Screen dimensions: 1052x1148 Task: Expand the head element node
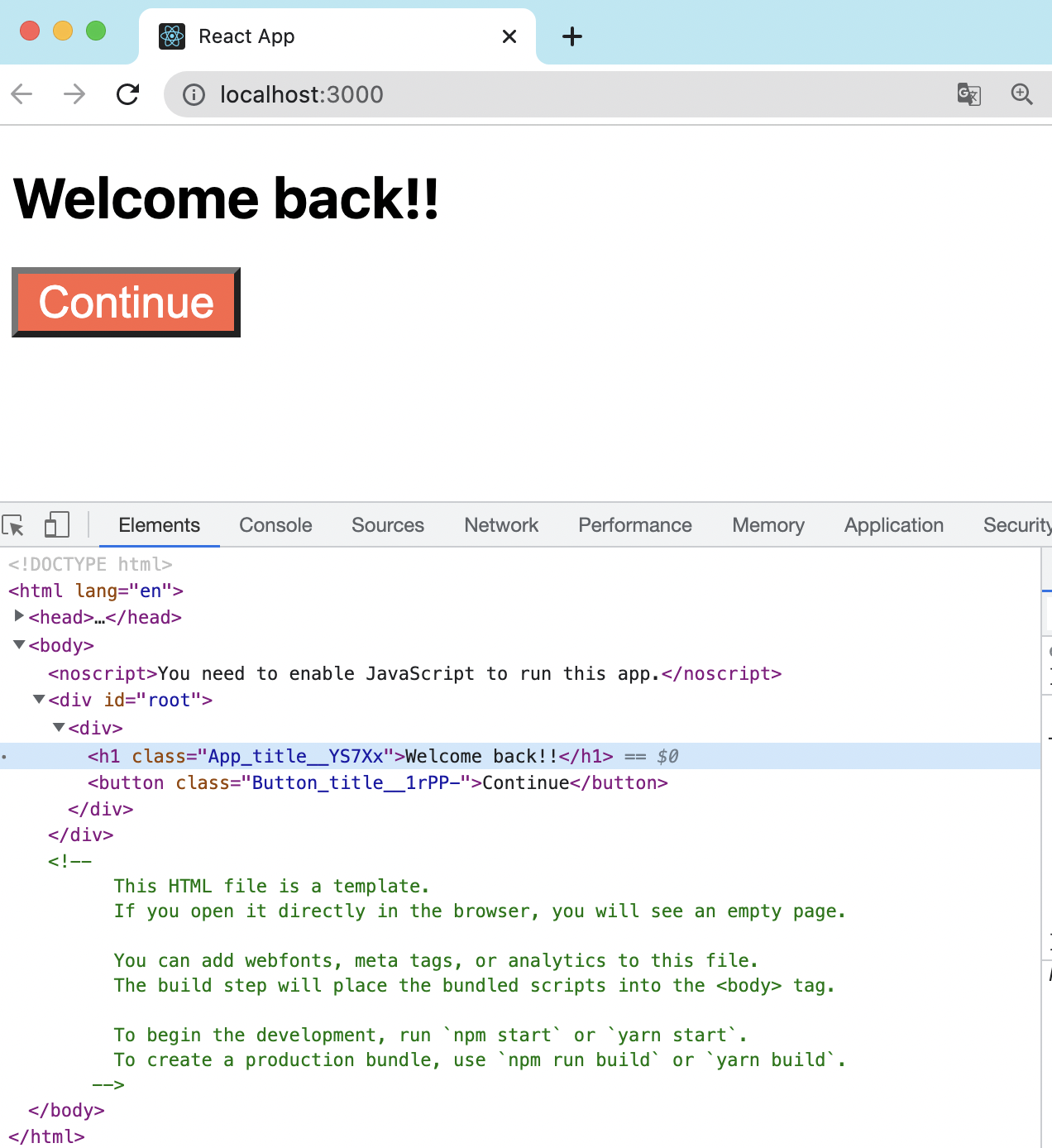[x=19, y=616]
